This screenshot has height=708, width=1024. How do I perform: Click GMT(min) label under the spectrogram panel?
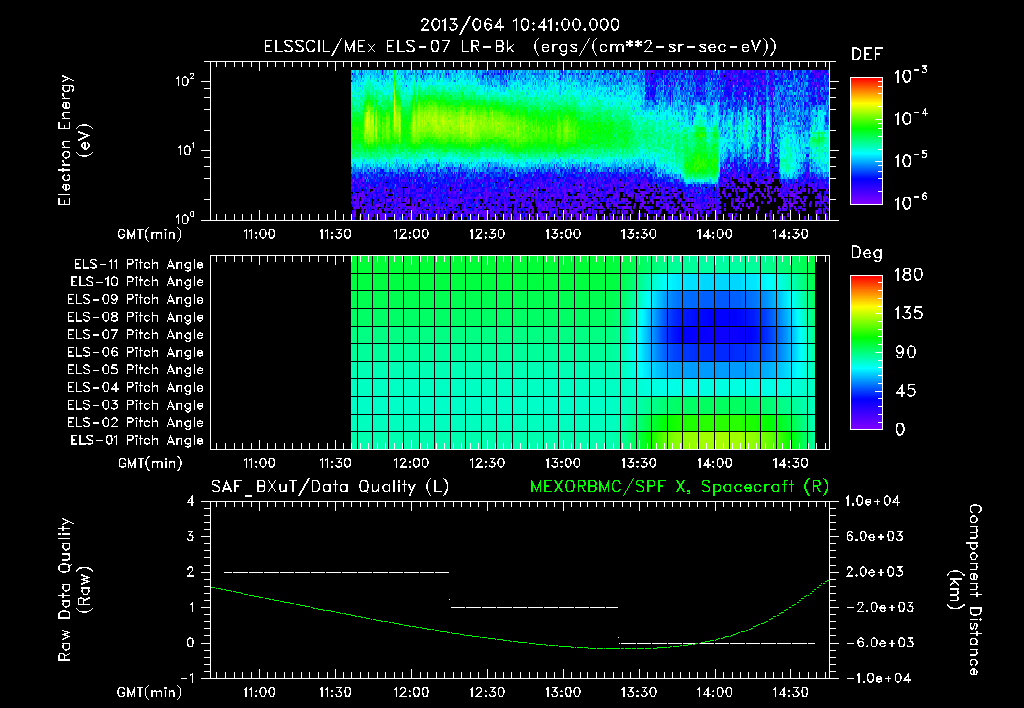coord(150,234)
